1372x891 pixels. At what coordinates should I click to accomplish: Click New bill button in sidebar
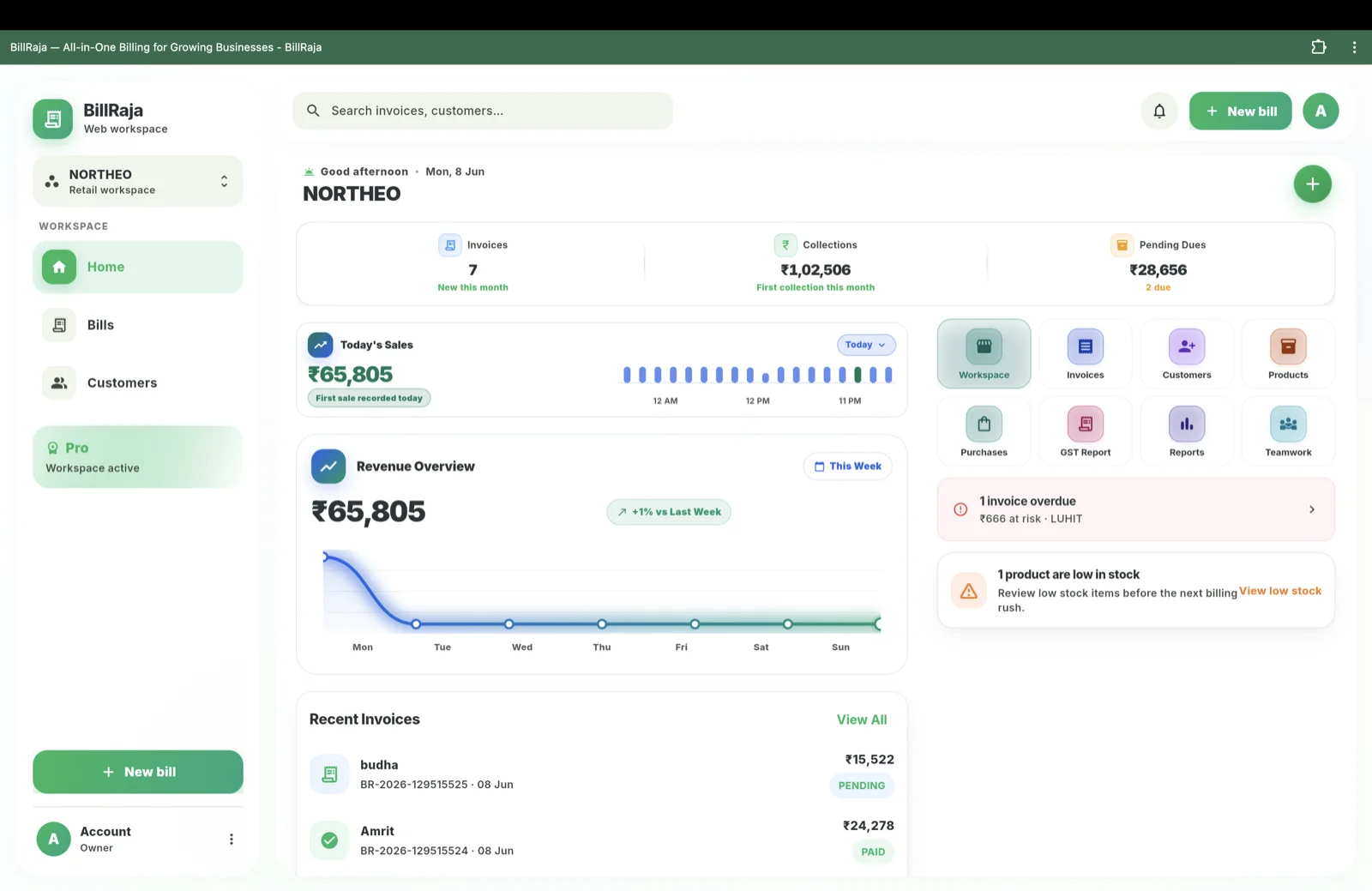click(137, 772)
